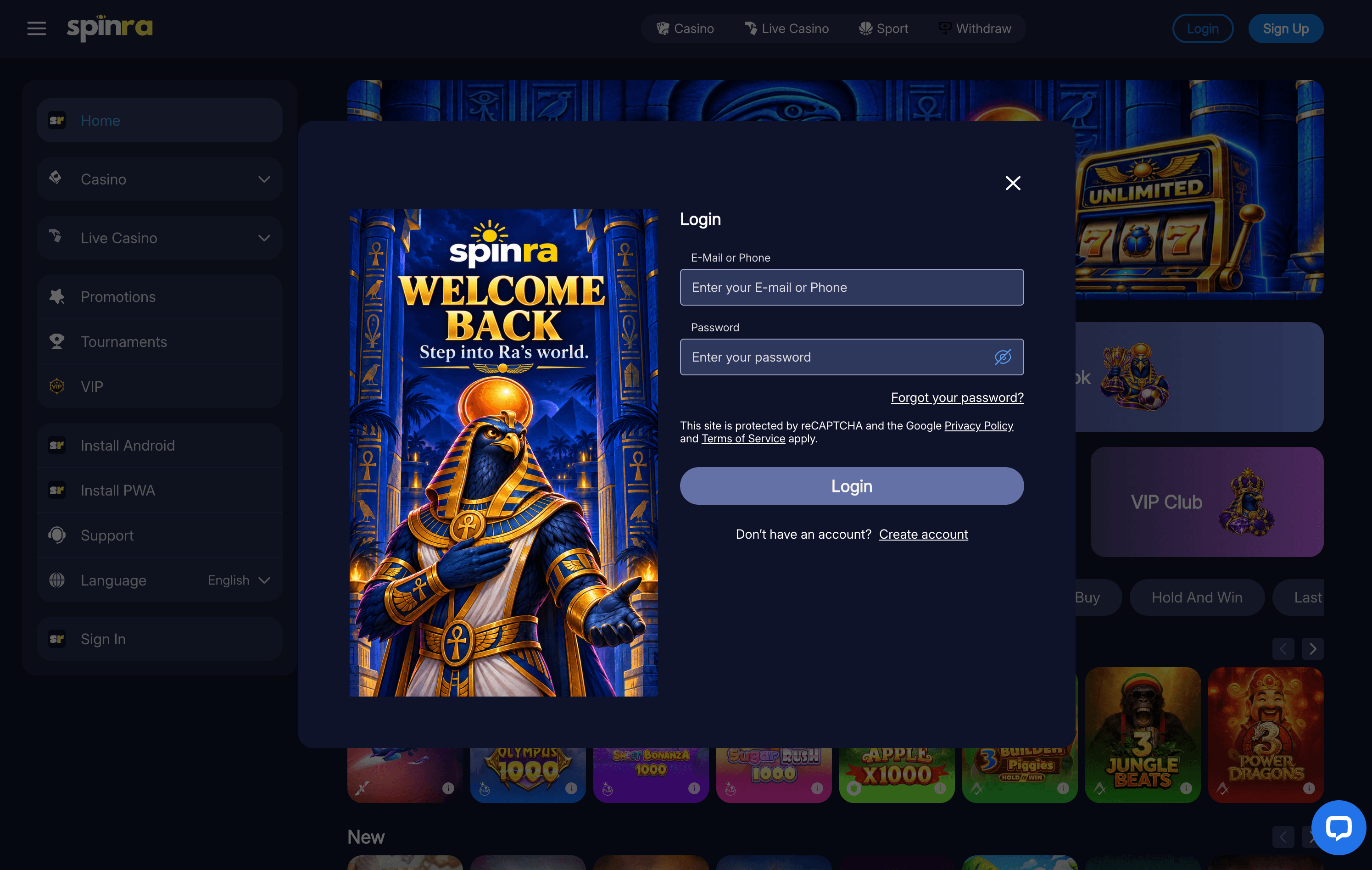The height and width of the screenshot is (870, 1372).
Task: Open the hamburger menu icon
Action: coord(36,28)
